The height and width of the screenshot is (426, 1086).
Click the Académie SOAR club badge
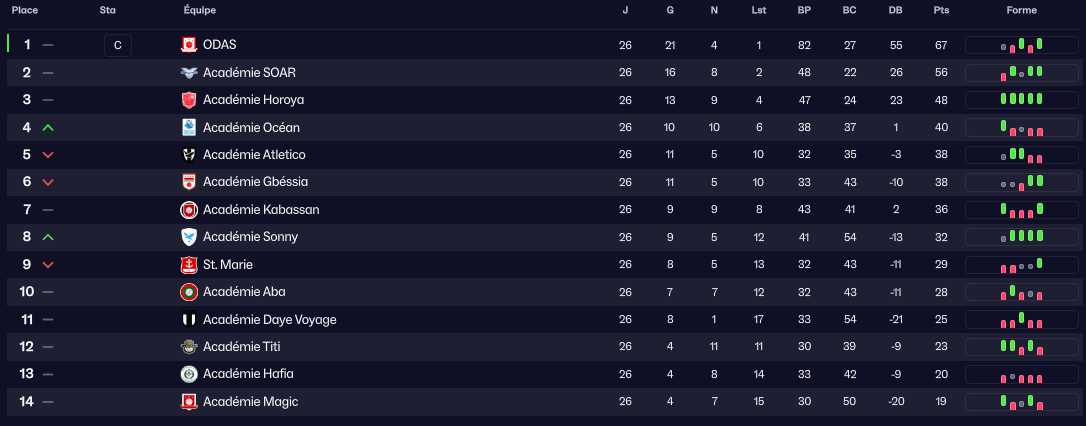pyautogui.click(x=188, y=73)
